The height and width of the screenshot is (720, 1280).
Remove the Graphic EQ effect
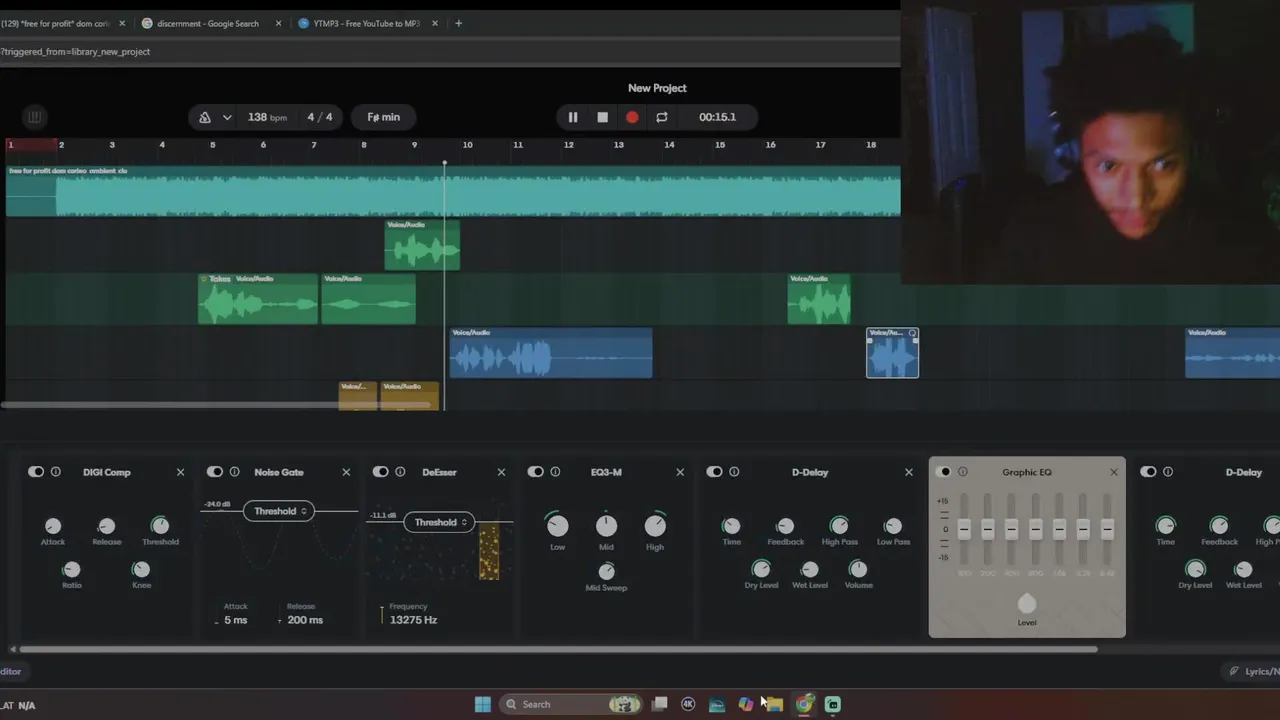coord(1114,472)
